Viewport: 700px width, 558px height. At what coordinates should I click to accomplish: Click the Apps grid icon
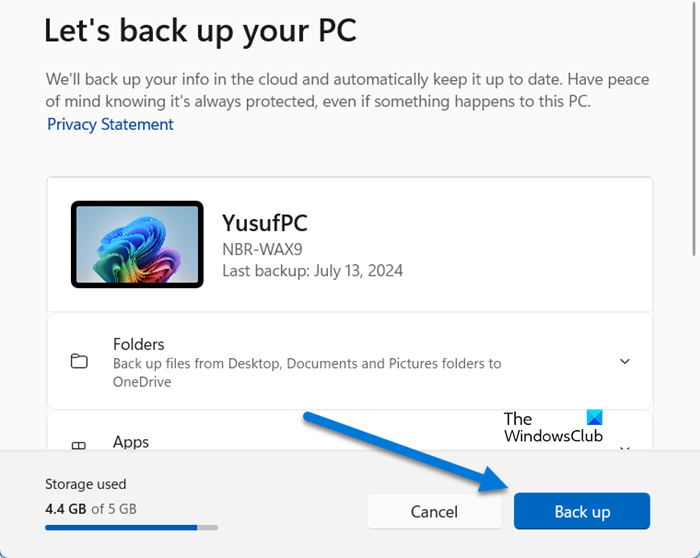79,447
